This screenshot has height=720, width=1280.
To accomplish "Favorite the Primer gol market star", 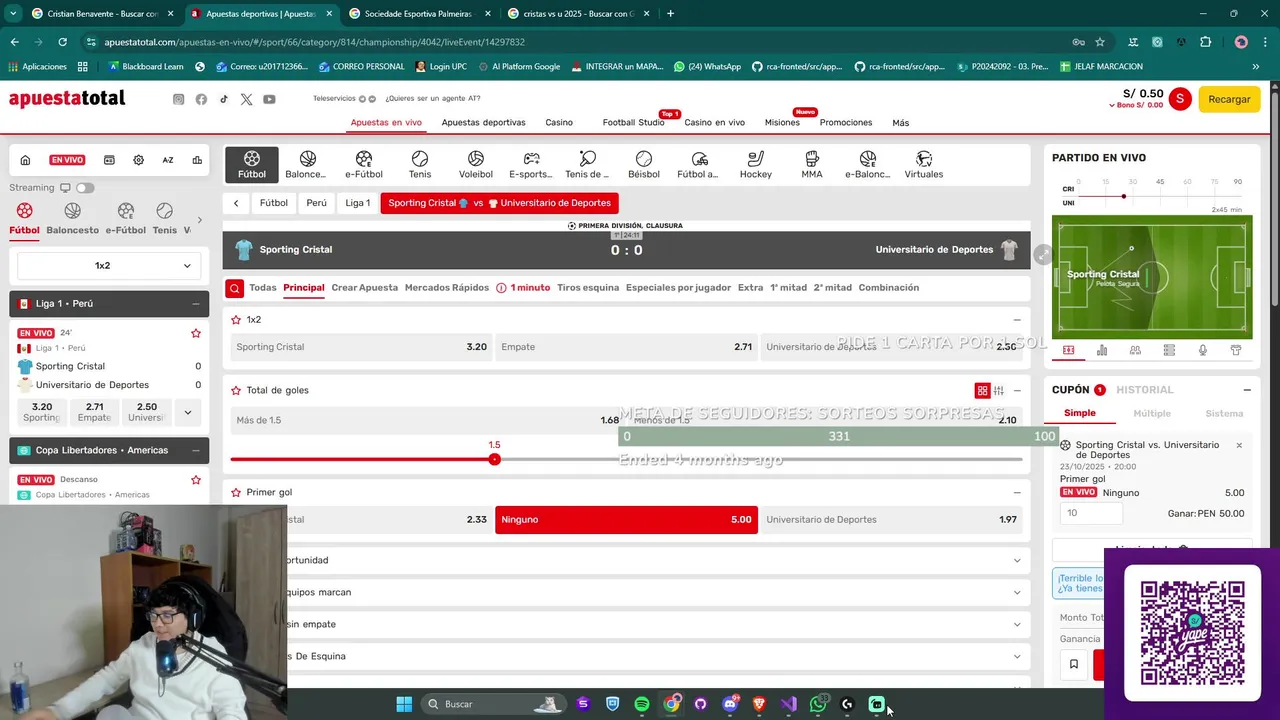I will coord(236,493).
